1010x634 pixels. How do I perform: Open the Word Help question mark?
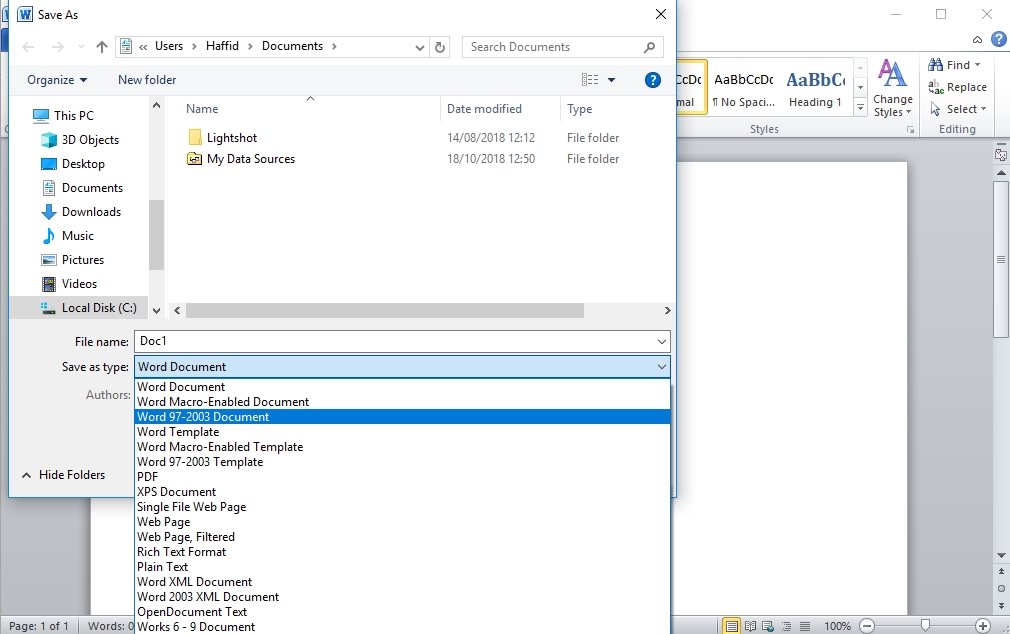tap(998, 39)
